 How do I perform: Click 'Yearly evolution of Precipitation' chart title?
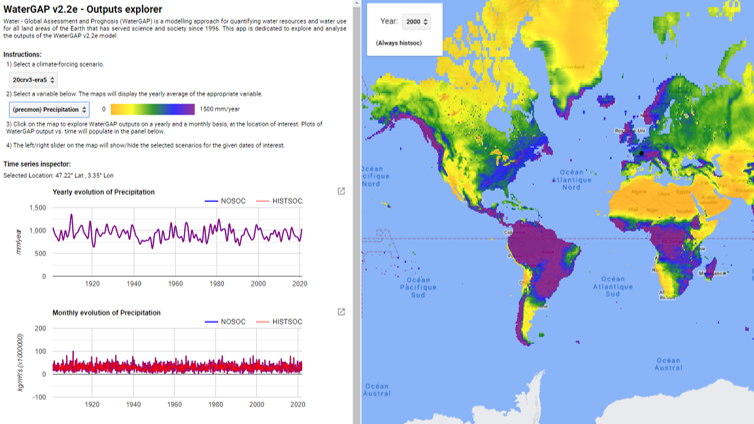coord(103,192)
